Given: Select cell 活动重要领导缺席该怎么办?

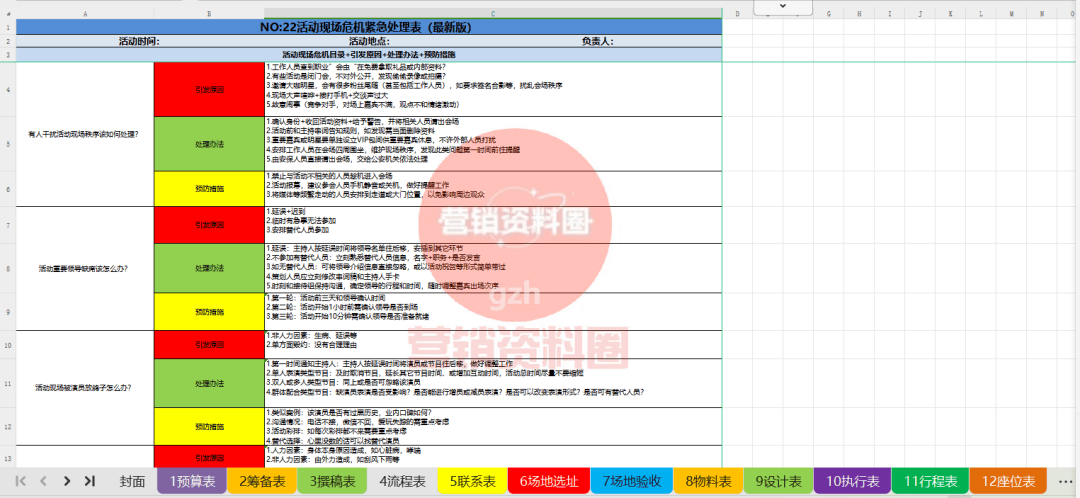Looking at the screenshot, I should point(85,268).
